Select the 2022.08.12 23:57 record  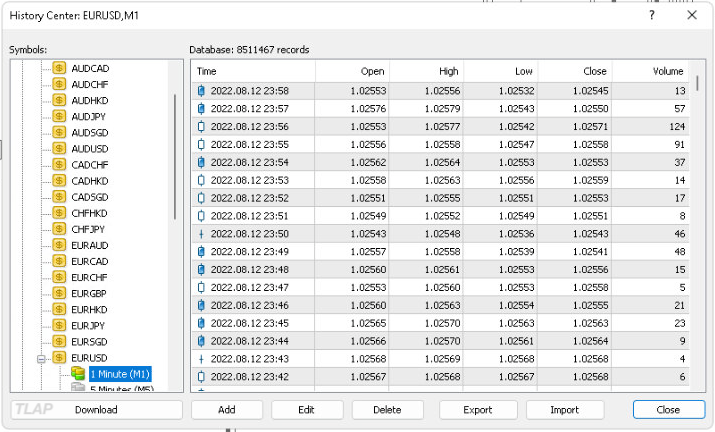tap(440, 109)
